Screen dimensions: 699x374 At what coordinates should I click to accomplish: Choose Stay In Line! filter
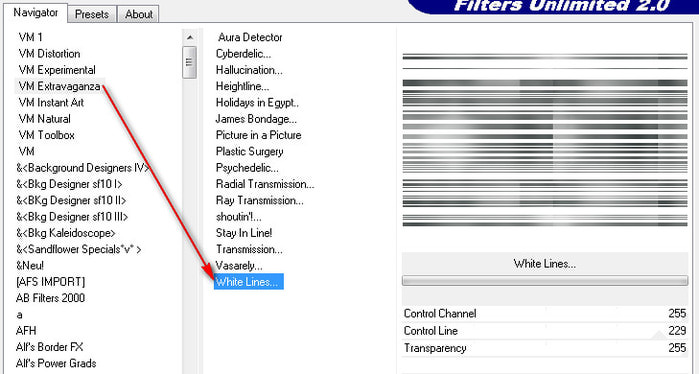244,233
